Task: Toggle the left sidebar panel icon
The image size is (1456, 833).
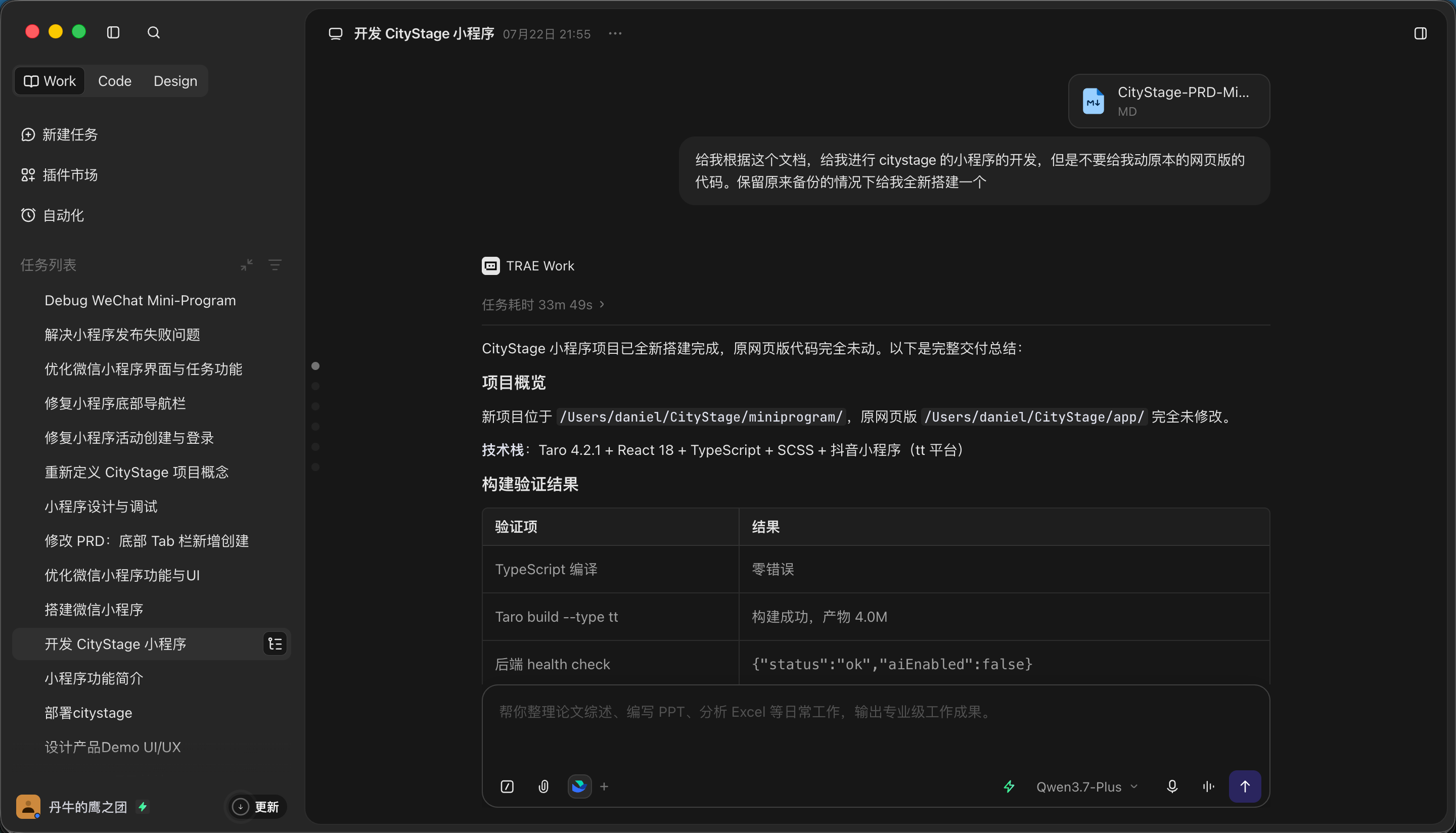Action: [x=113, y=33]
